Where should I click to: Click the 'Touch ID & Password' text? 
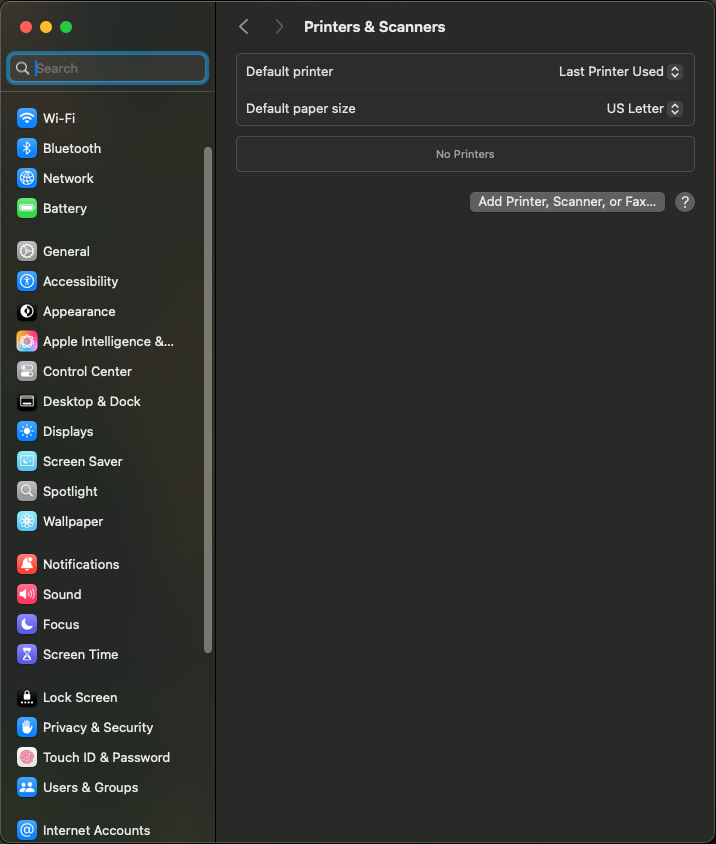(107, 757)
